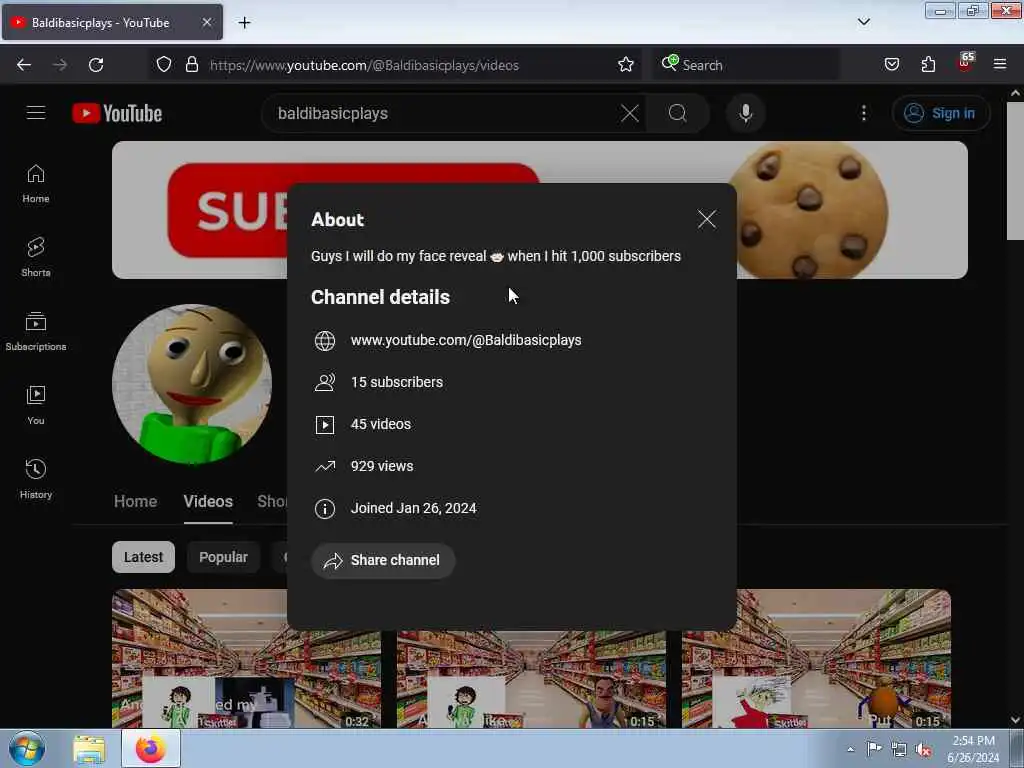
Task: Click the channel URL www.youtube.com/@Baldibasicplays
Action: [x=466, y=340]
